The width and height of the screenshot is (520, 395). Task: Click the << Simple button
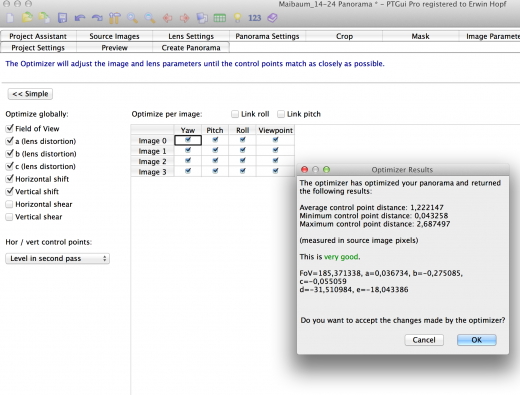coord(30,94)
